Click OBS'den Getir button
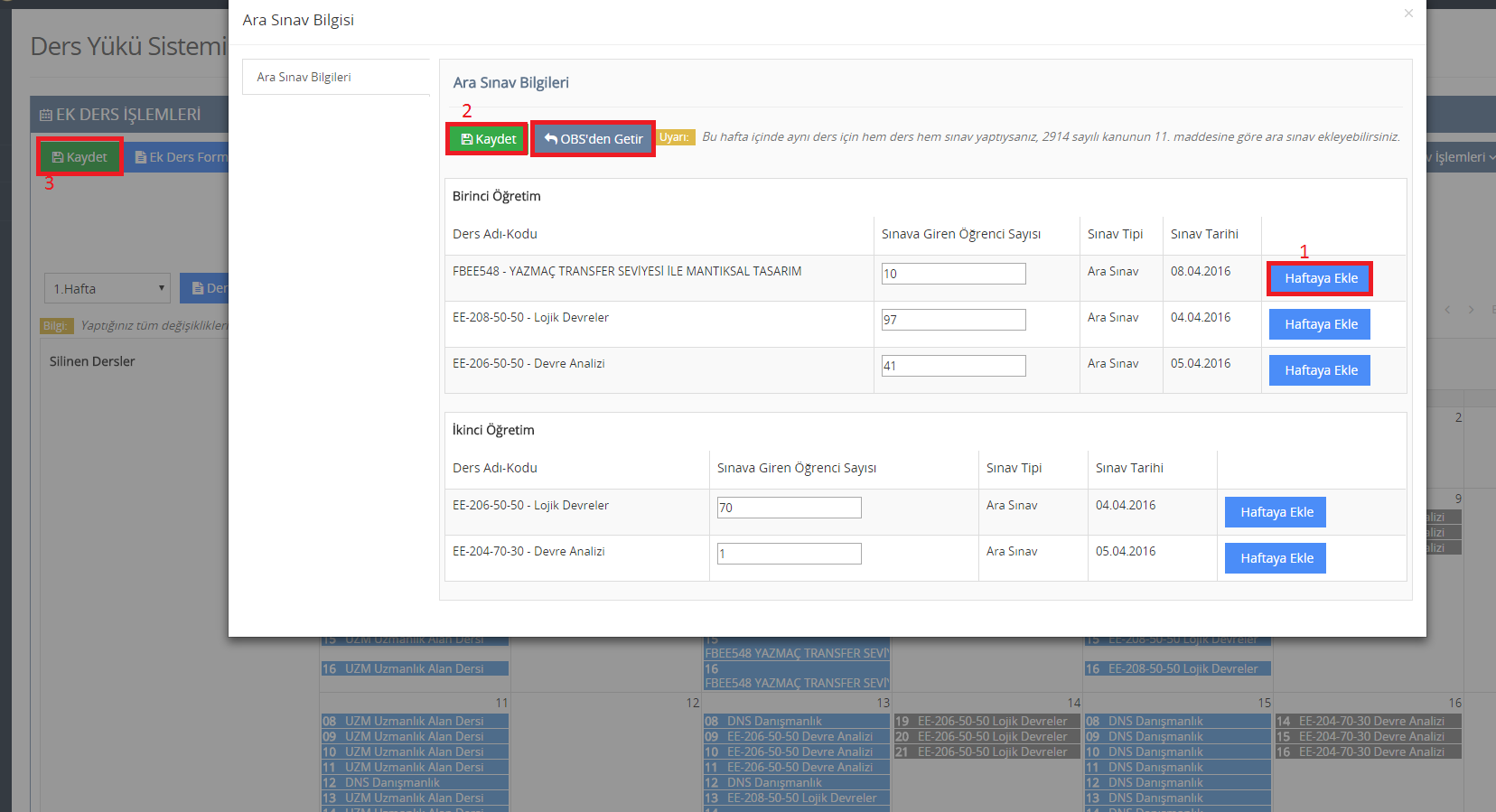 [593, 139]
